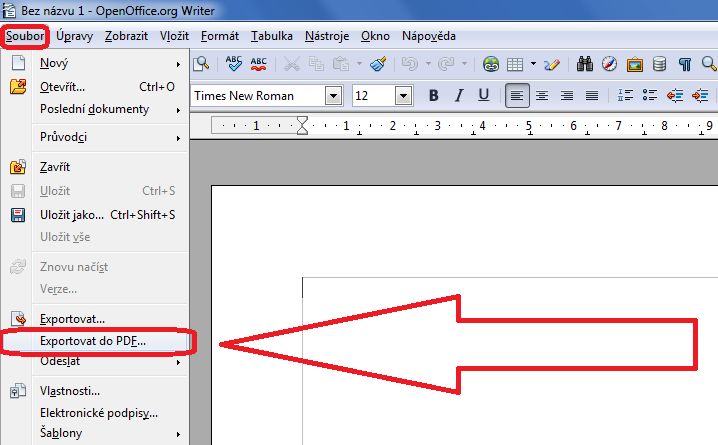The width and height of the screenshot is (718, 445).
Task: Toggle Bold formatting button
Action: point(434,96)
